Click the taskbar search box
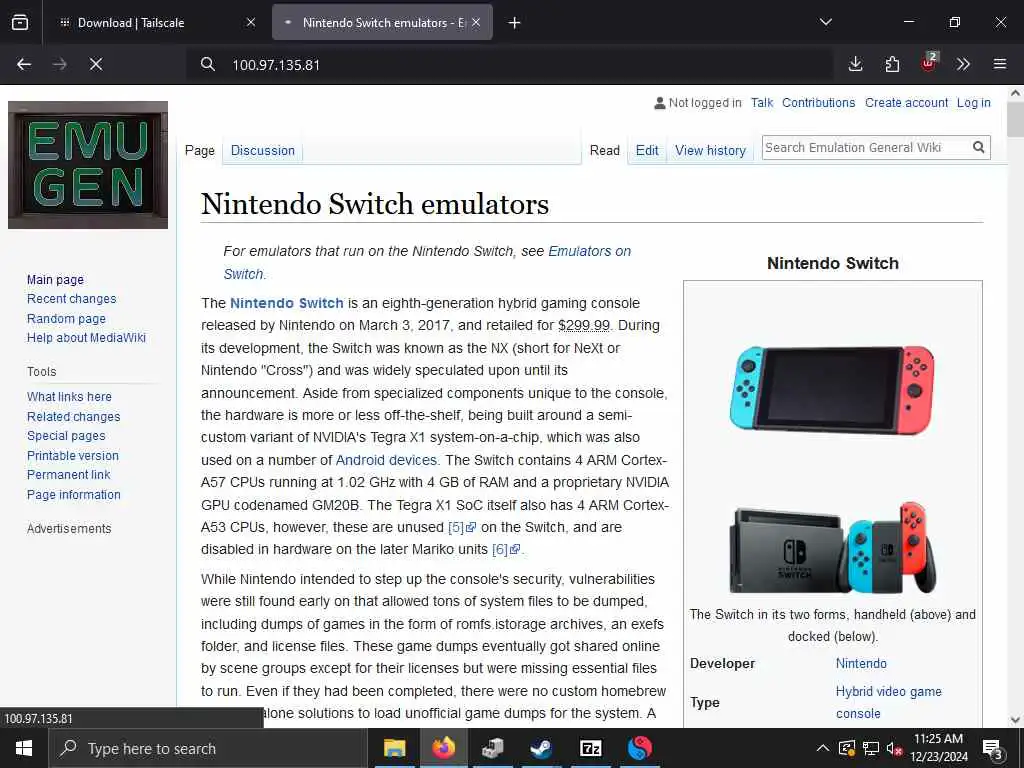1024x768 pixels. (x=209, y=748)
